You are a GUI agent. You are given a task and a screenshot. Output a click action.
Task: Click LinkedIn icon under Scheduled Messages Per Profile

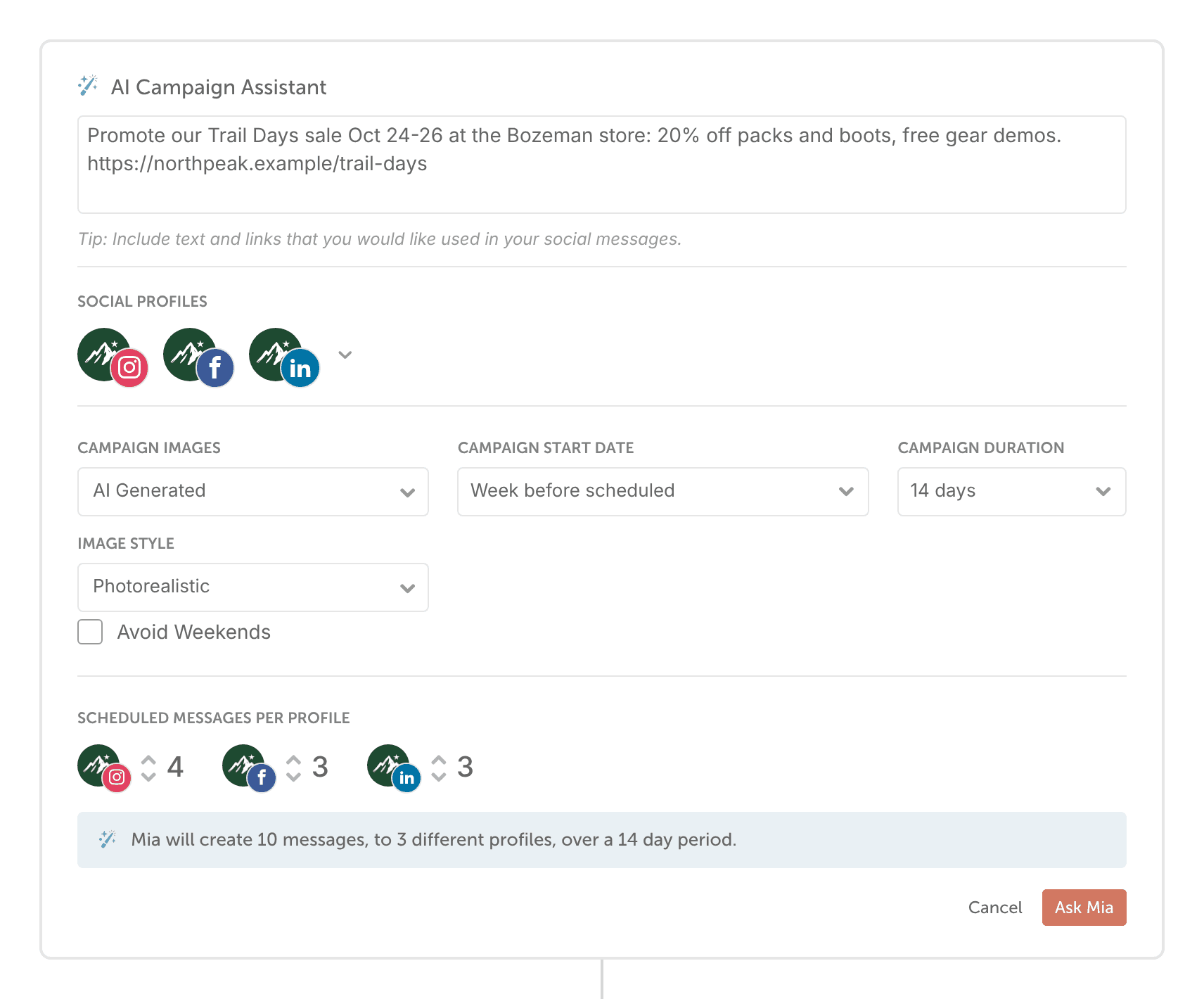394,768
